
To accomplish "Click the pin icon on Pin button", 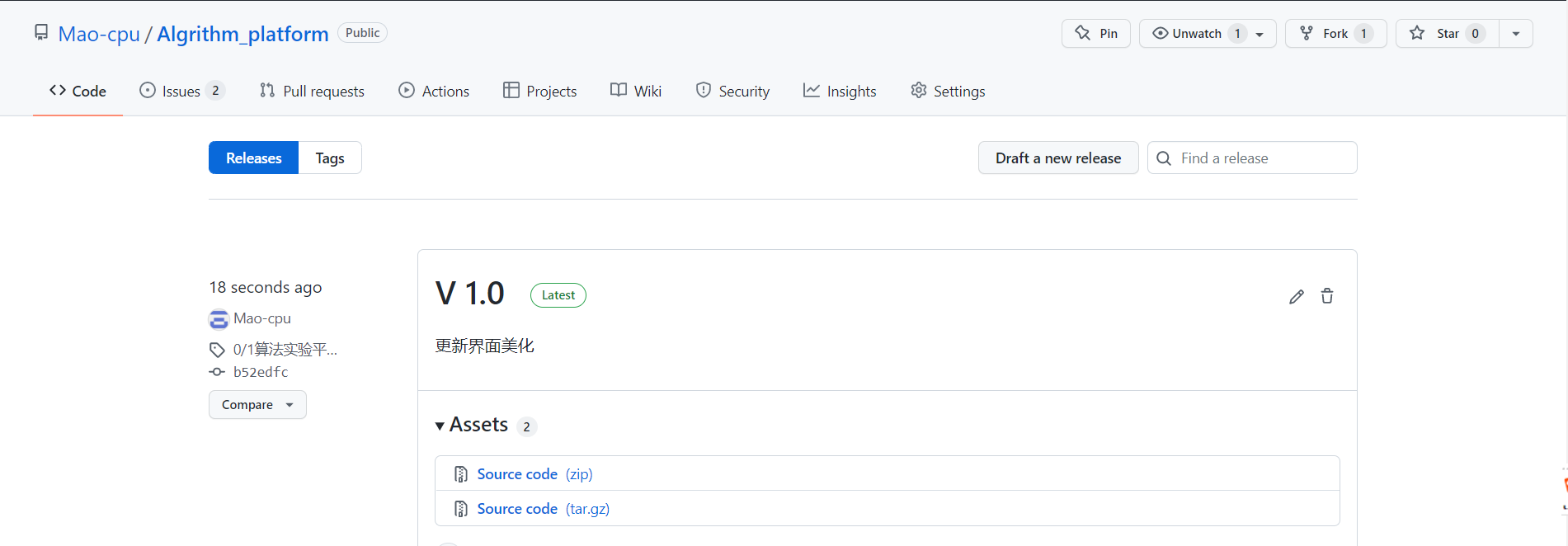I will [1083, 33].
